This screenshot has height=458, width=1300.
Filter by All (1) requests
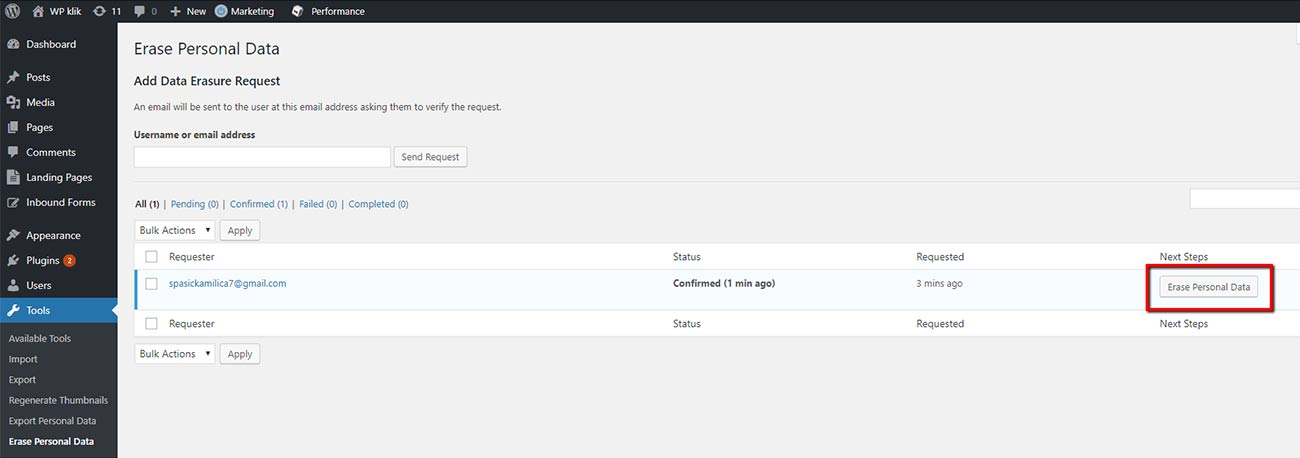147,204
